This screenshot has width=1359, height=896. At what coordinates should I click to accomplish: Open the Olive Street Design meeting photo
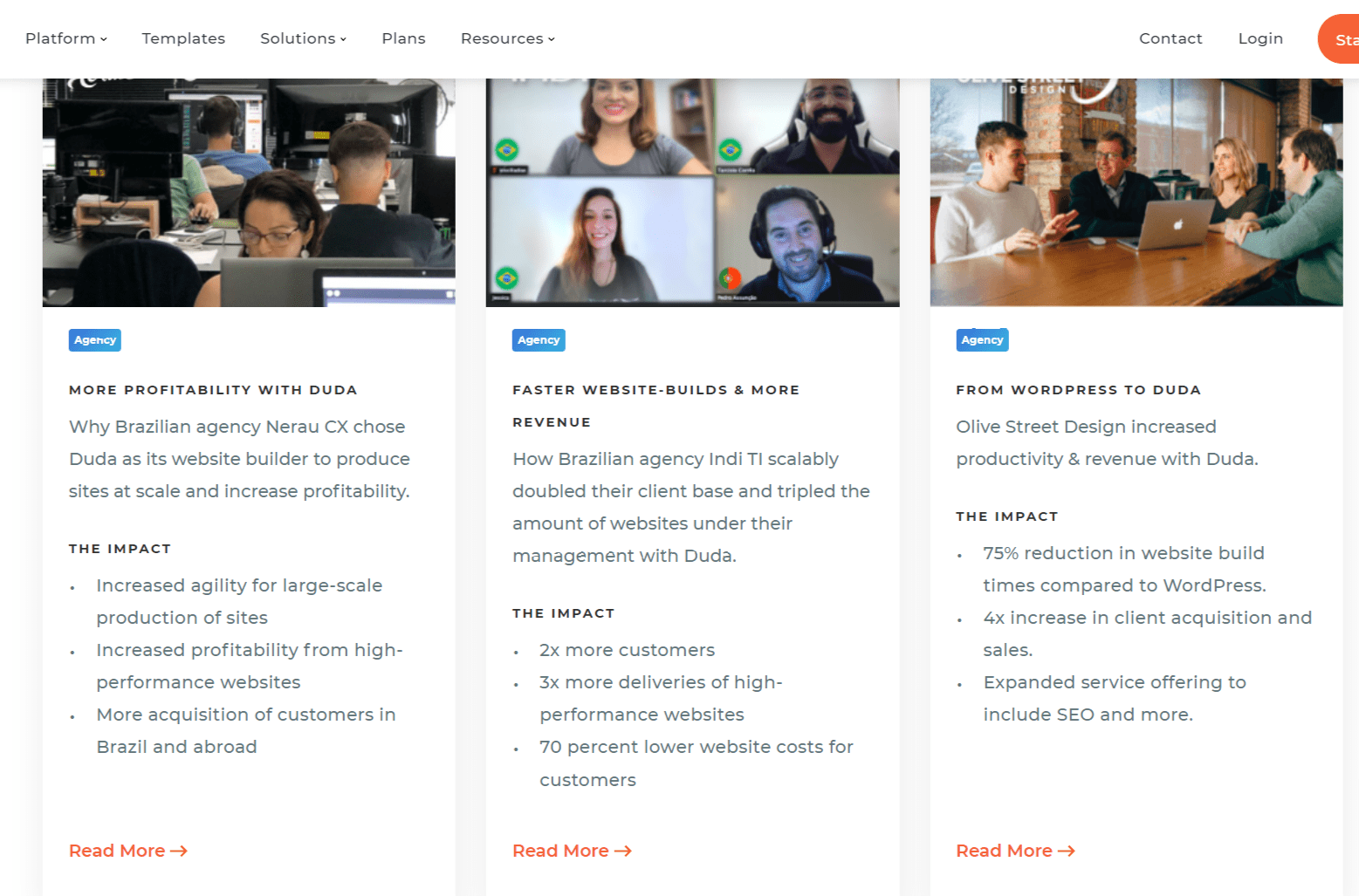point(1136,193)
